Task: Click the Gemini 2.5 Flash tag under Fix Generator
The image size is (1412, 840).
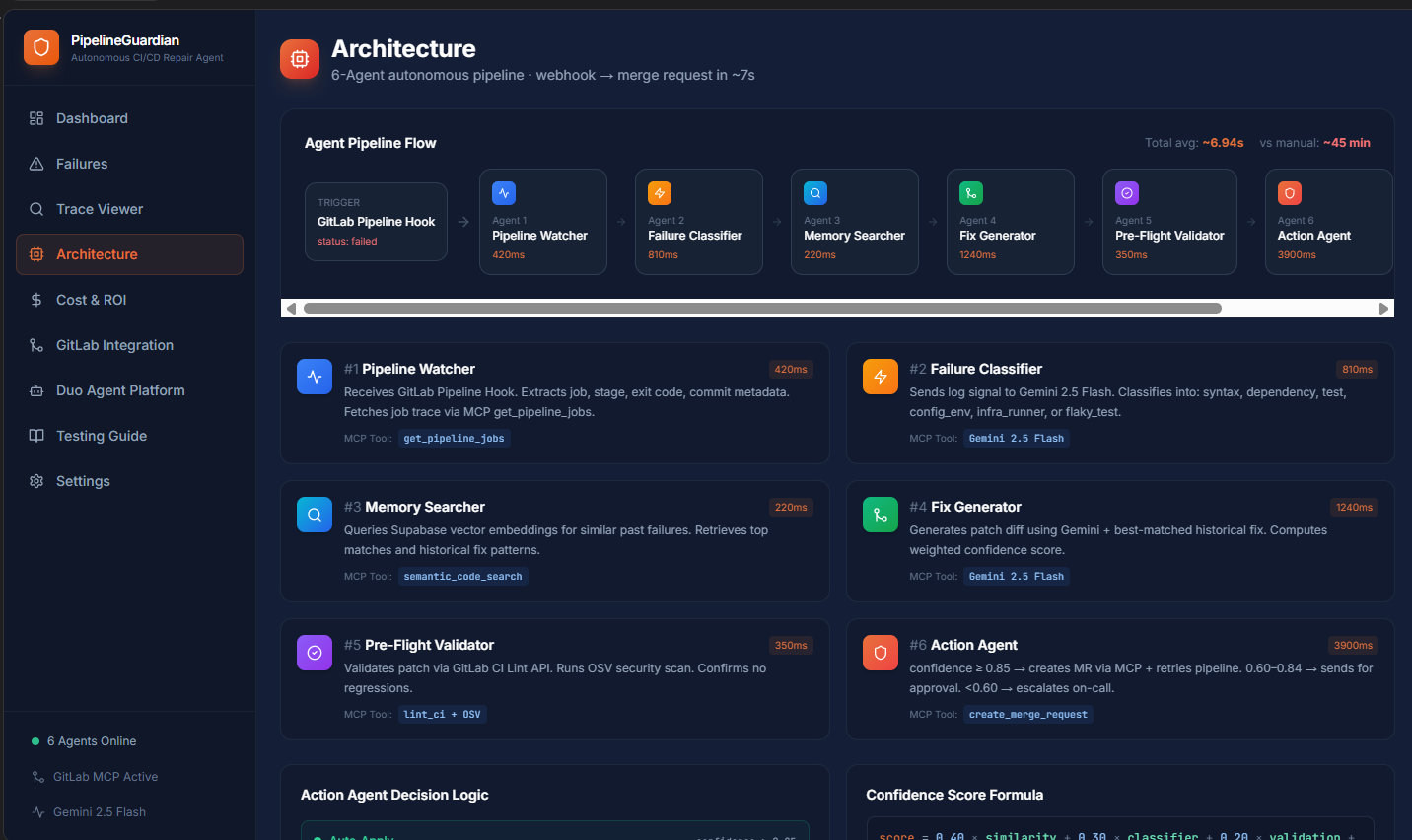Action: (1016, 577)
